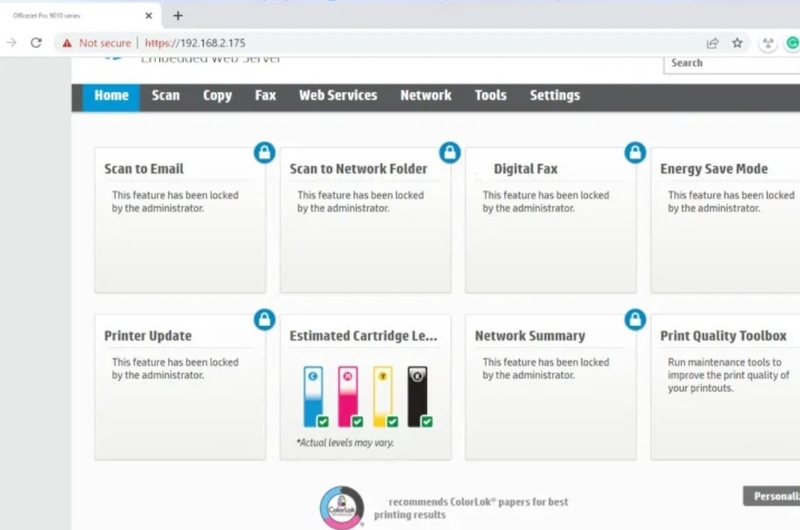This screenshot has height=530, width=800.
Task: Open the extension icon beside the bookmark star
Action: point(767,43)
